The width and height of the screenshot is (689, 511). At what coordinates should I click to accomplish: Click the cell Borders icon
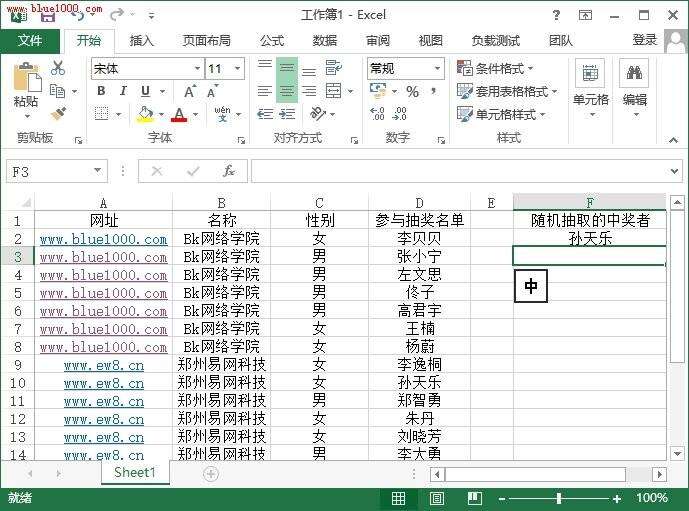click(x=102, y=114)
